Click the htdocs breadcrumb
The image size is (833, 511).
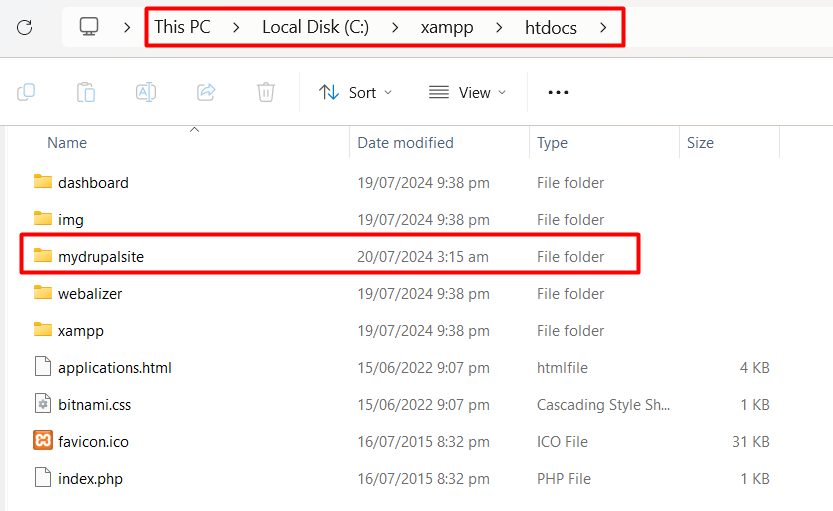pos(551,27)
